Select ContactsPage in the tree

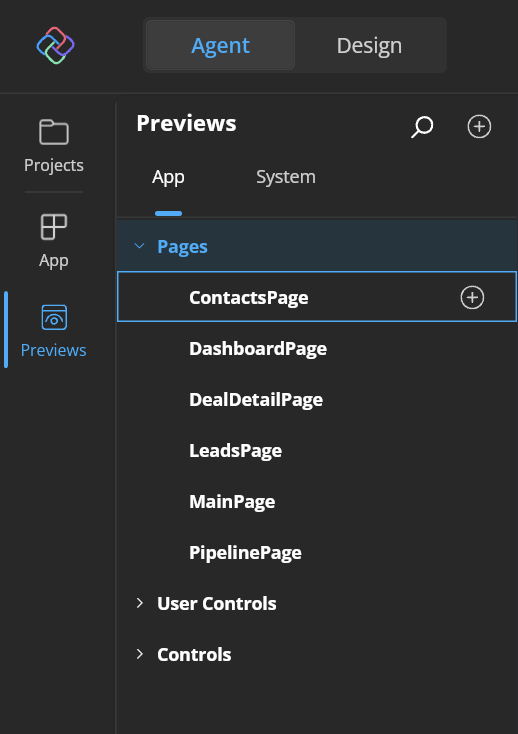pyautogui.click(x=317, y=297)
